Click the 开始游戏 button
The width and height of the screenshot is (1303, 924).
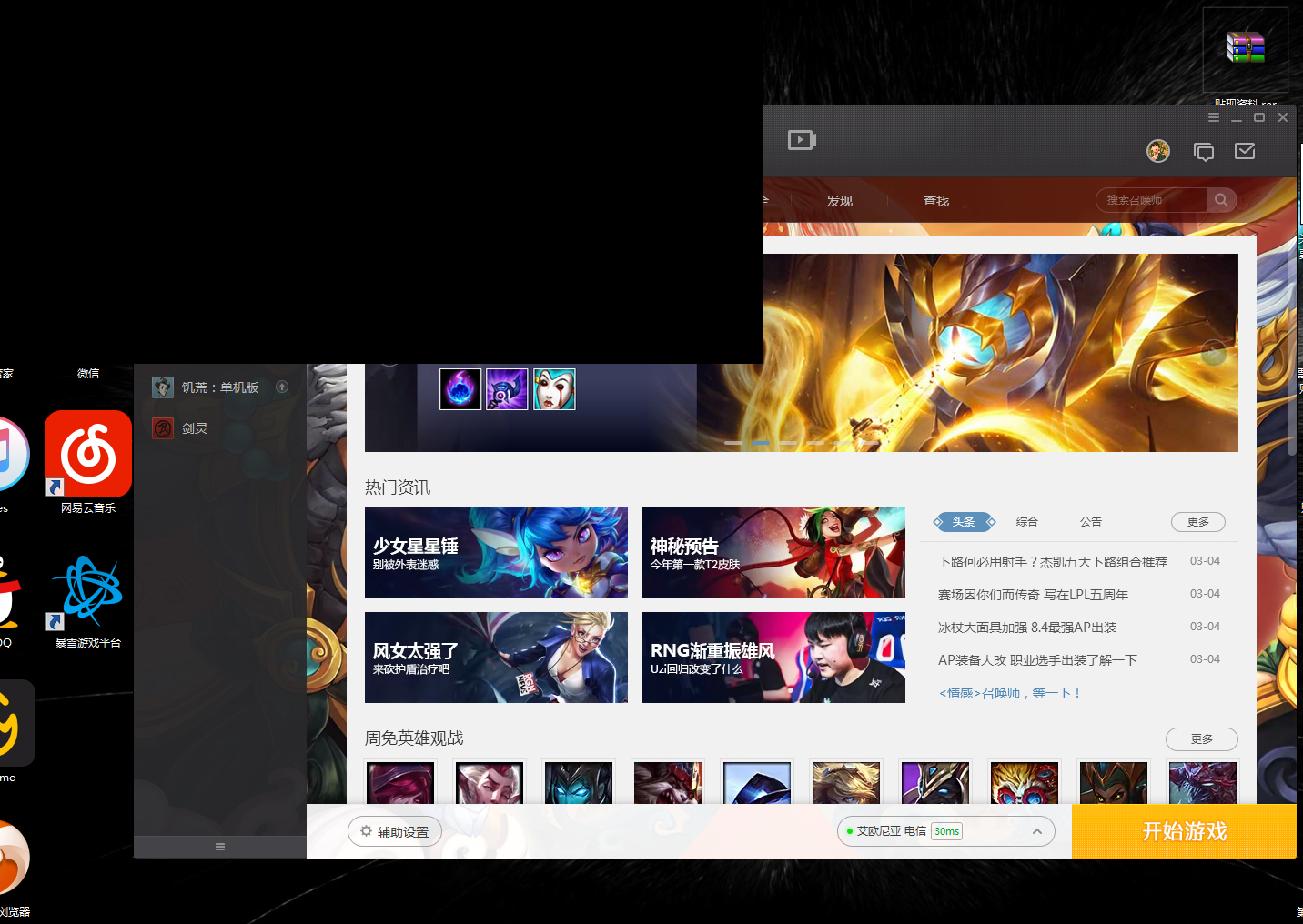tap(1184, 831)
